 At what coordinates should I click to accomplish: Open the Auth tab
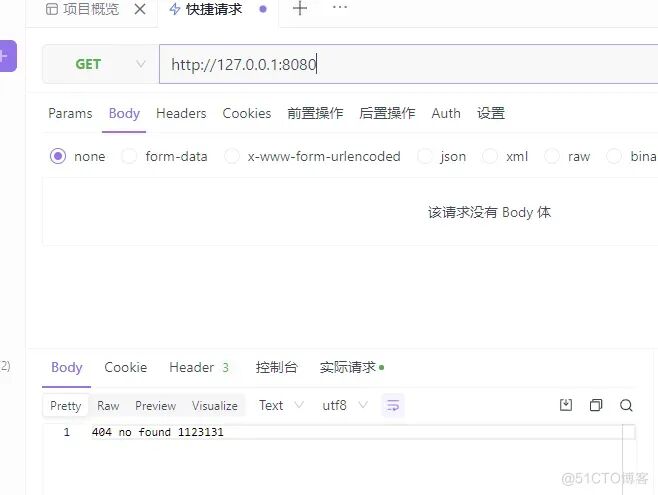446,113
